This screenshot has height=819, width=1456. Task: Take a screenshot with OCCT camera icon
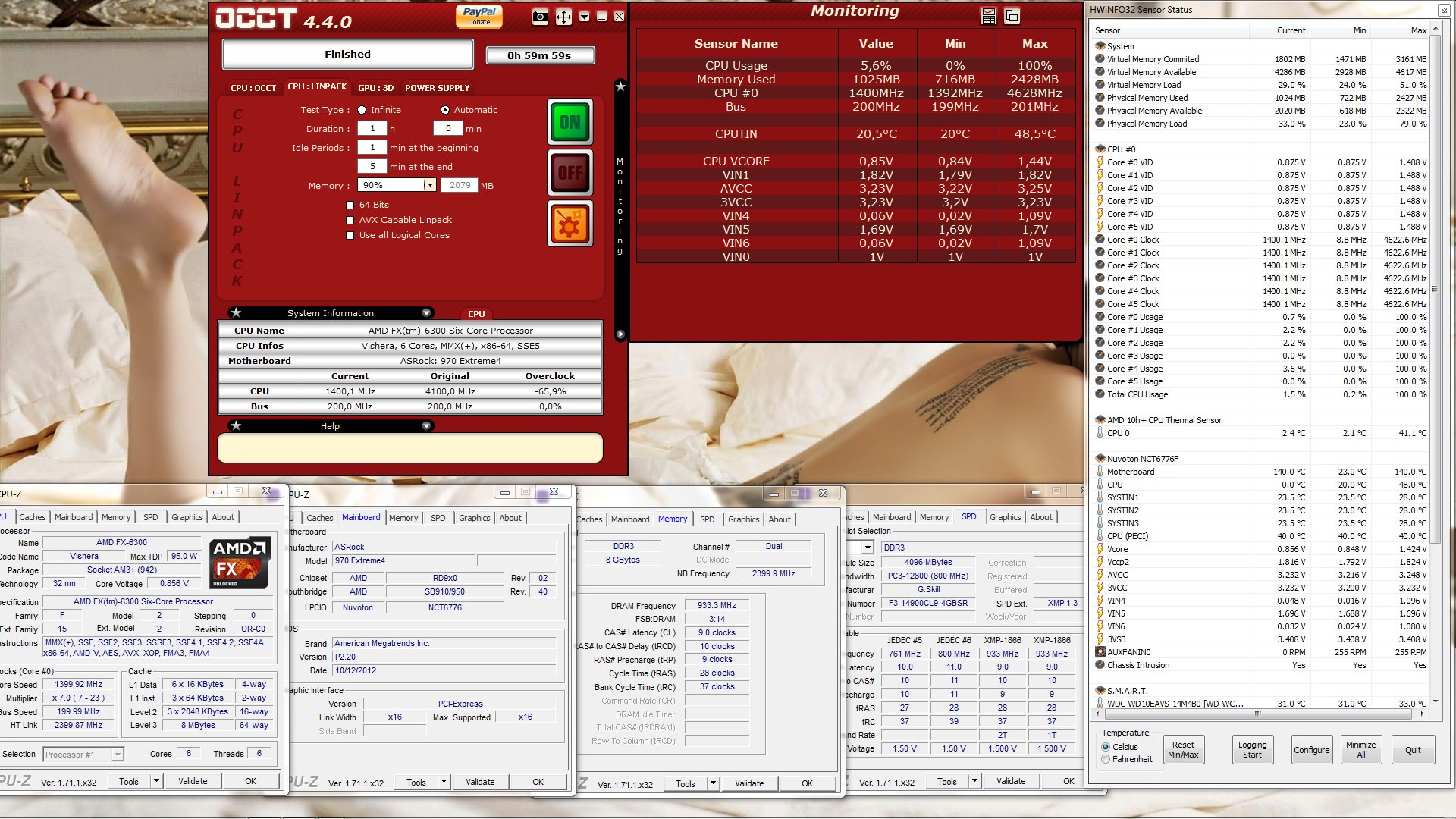pos(540,17)
